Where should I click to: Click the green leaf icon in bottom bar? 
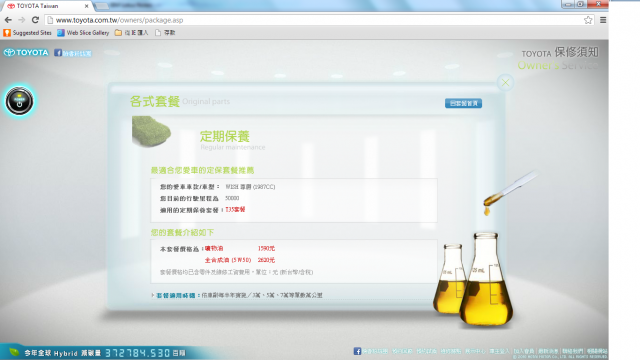(x=14, y=352)
